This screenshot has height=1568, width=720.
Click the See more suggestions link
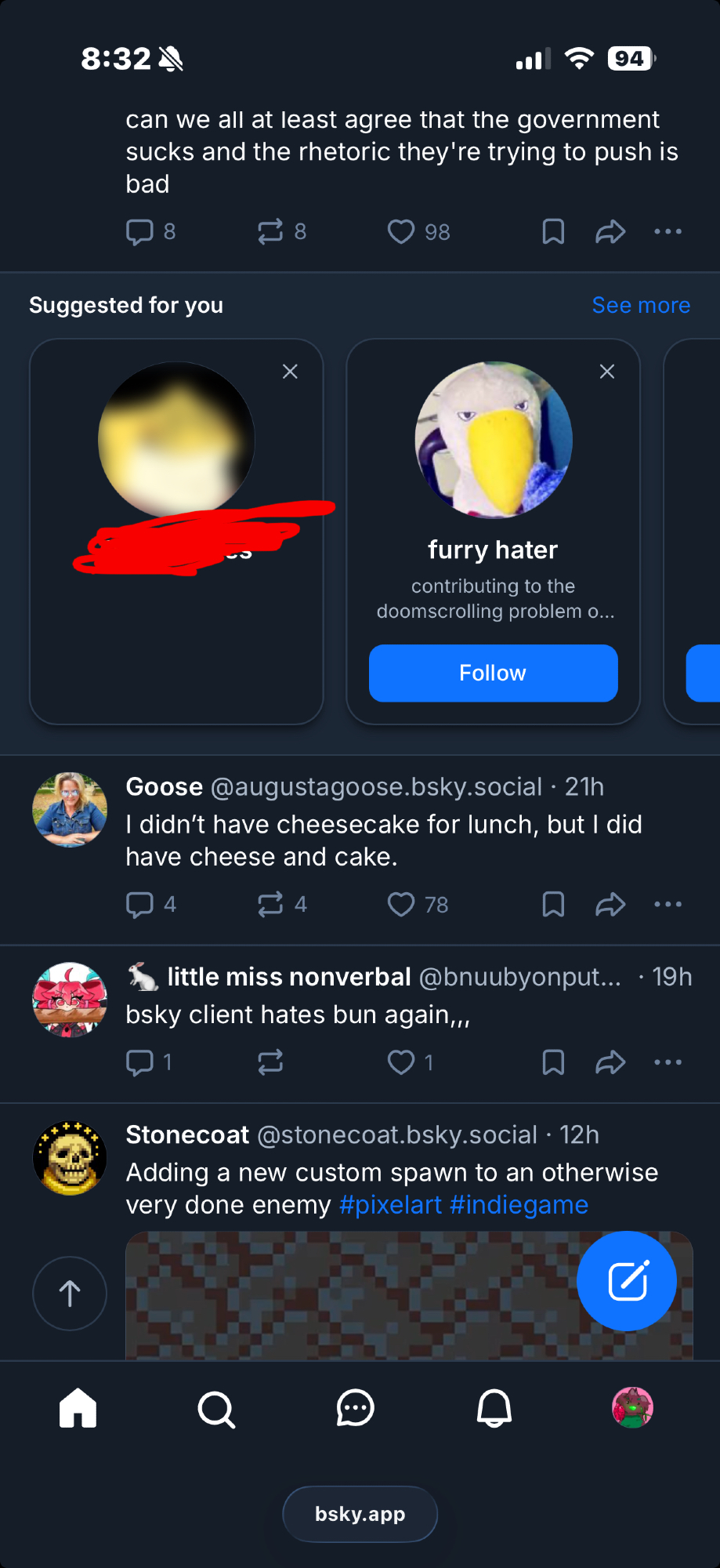641,305
